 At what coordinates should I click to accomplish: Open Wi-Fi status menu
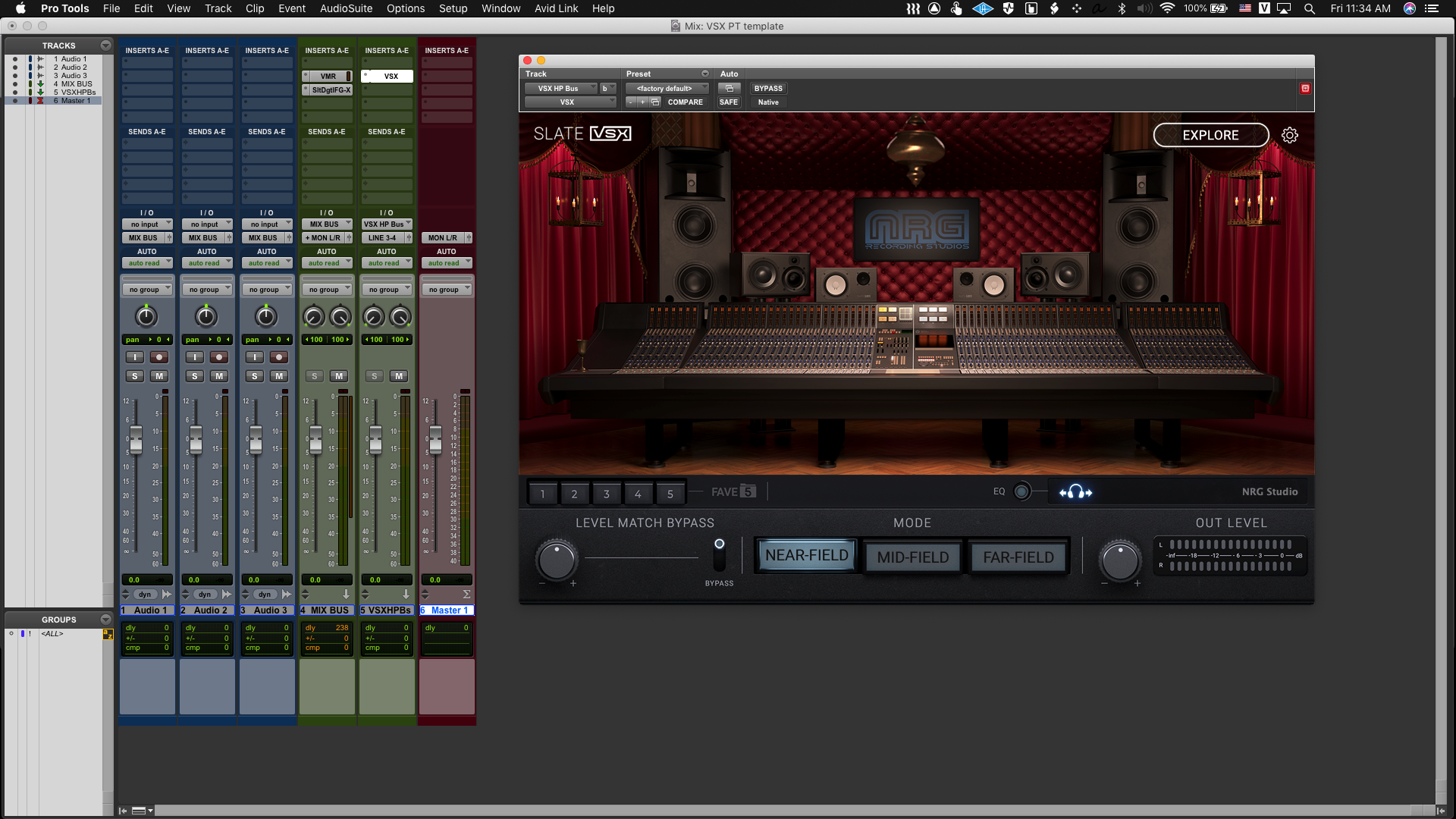1168,8
